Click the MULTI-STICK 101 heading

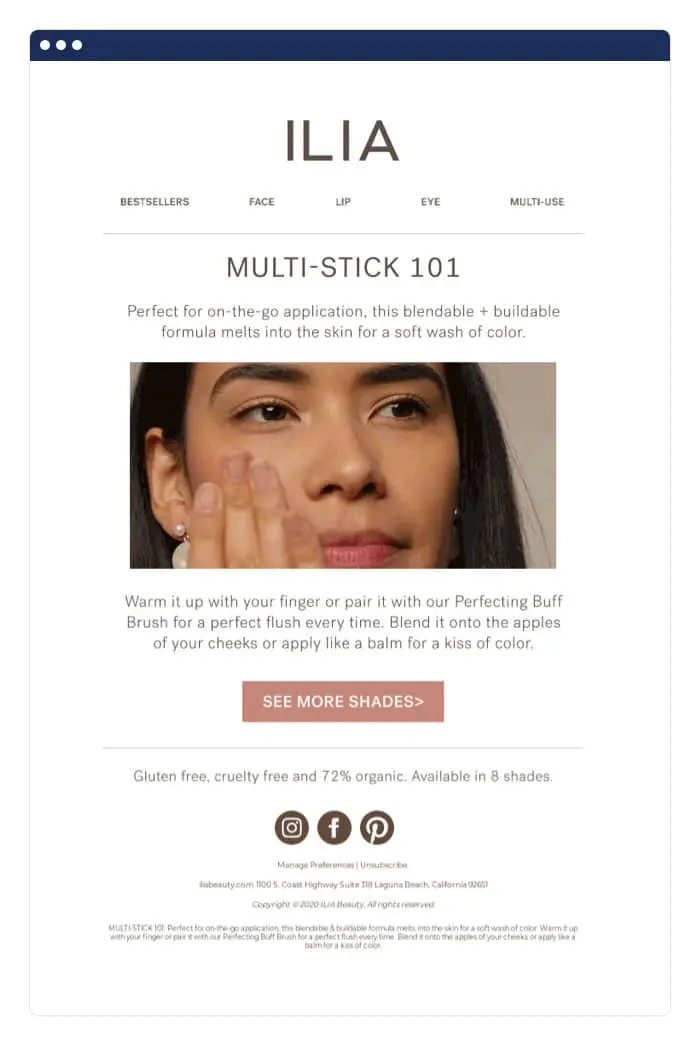pos(343,267)
